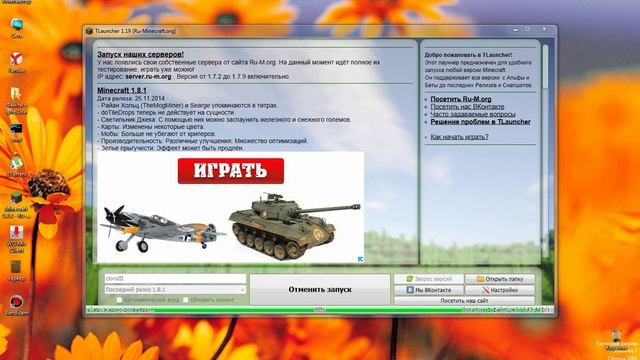Image resolution: width=640 pixels, height=360 pixels.
Task: Click the ad info corner icon on banner
Action: coord(360,259)
